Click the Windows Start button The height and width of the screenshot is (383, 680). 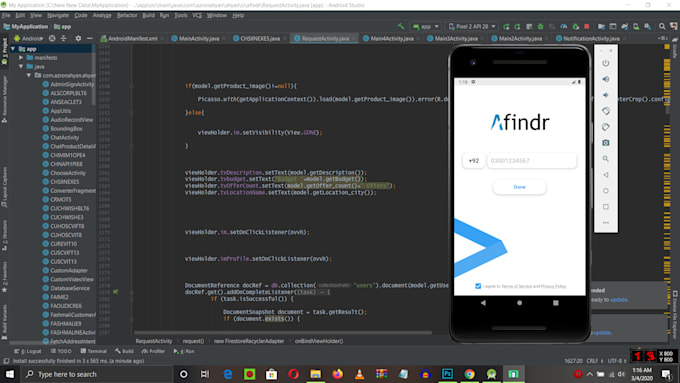point(10,374)
